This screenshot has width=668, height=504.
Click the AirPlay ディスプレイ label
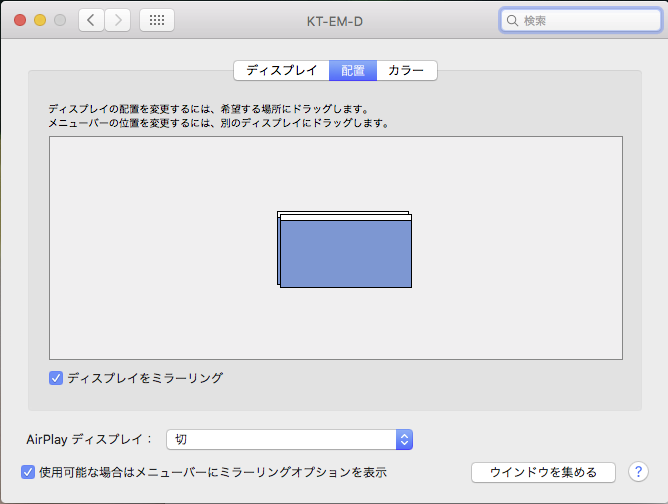pyautogui.click(x=89, y=439)
